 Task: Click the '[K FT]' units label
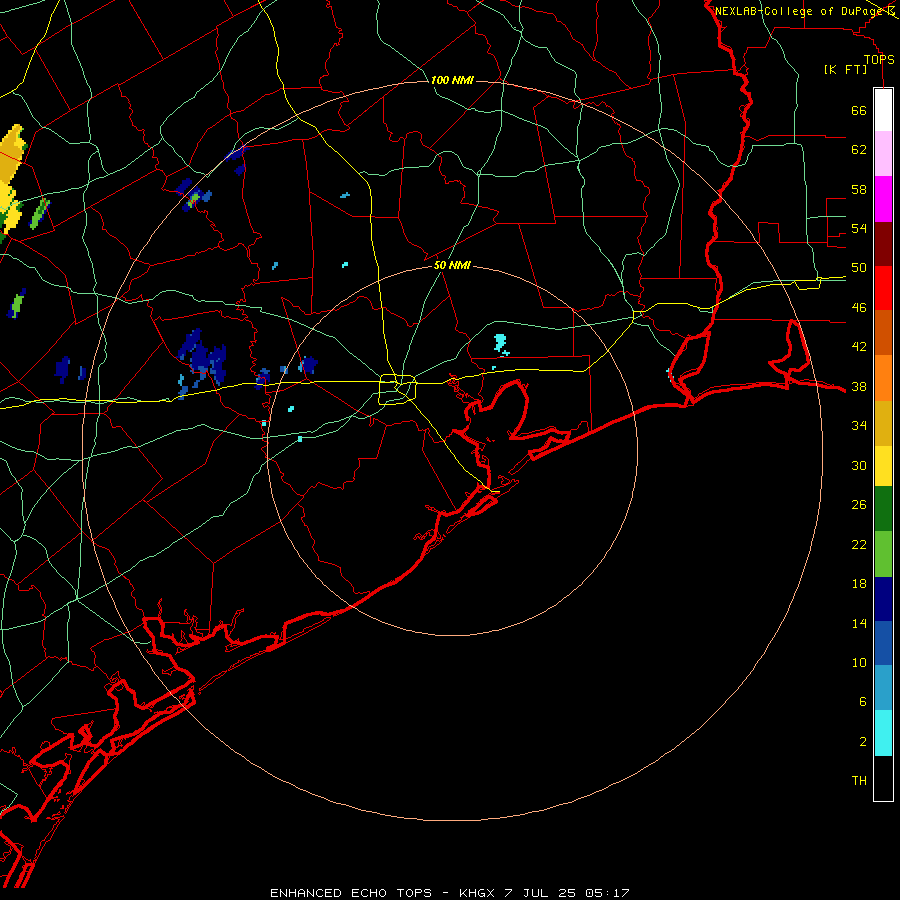[x=845, y=70]
